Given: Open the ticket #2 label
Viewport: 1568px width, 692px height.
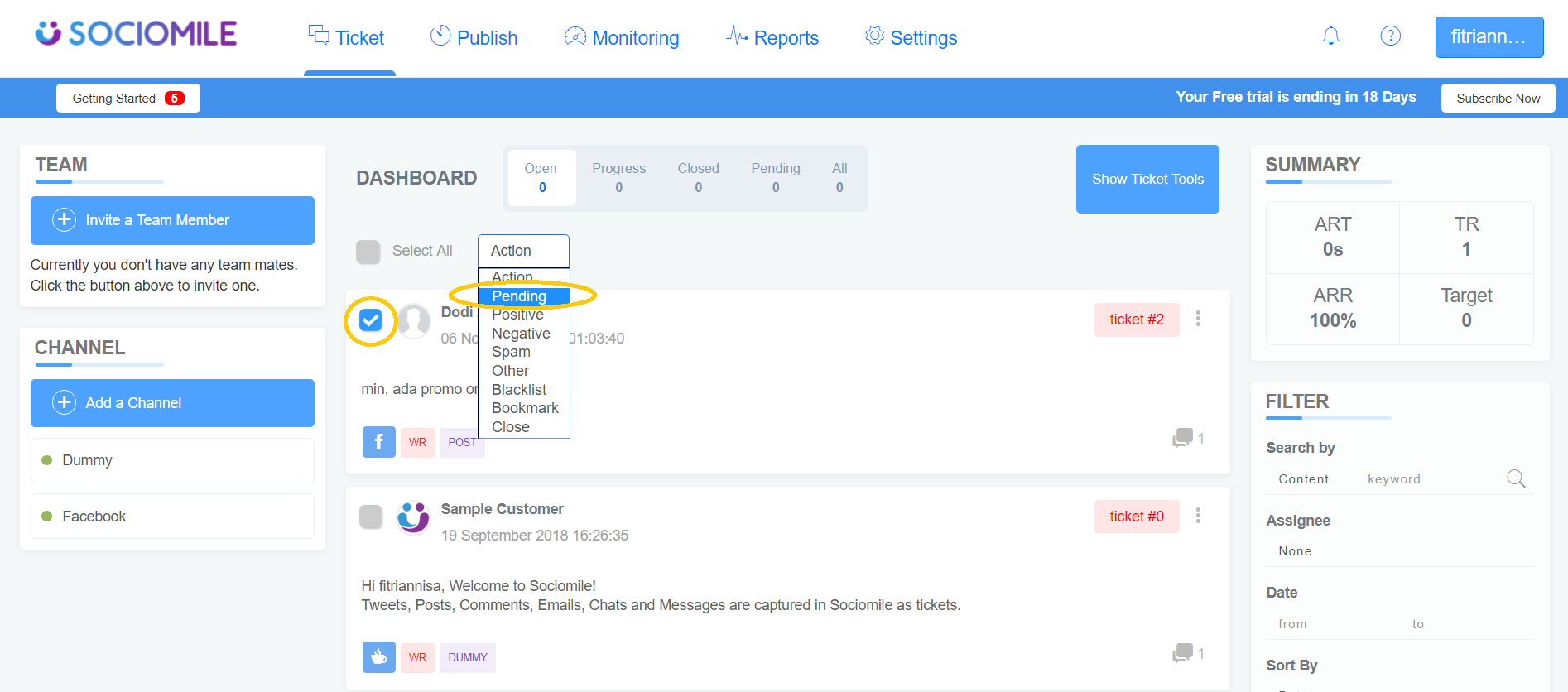Looking at the screenshot, I should 1137,320.
